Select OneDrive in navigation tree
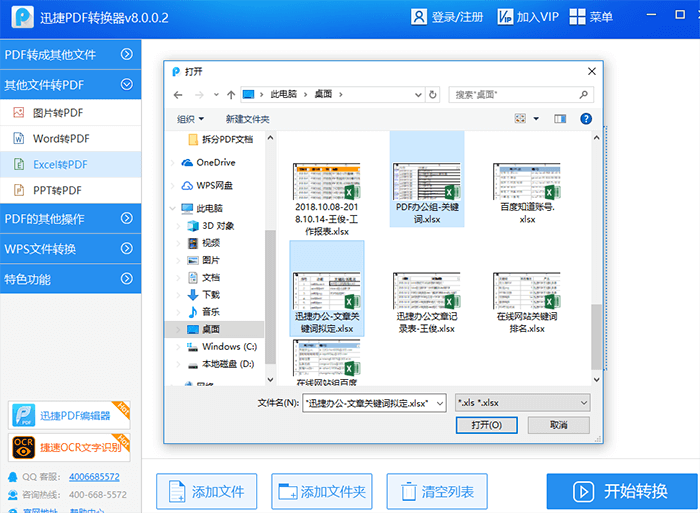Viewport: 700px width, 513px height. [208, 163]
